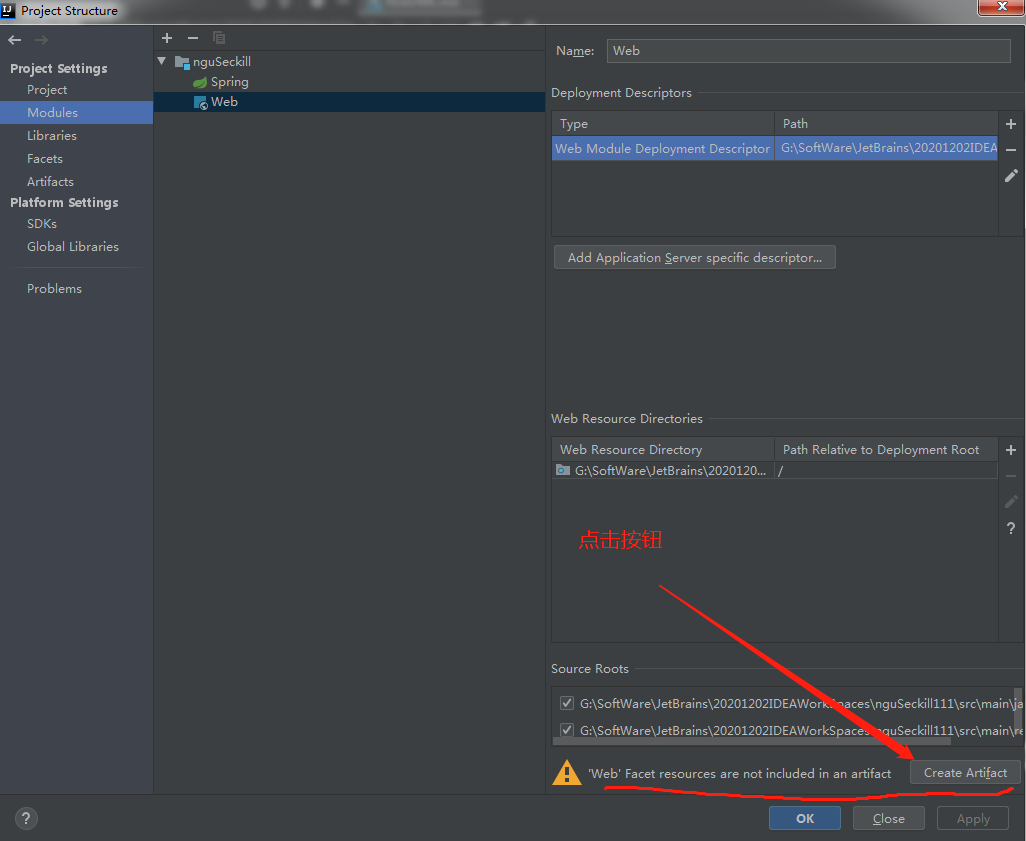The width and height of the screenshot is (1026, 841).
Task: Click the Apply button
Action: [x=973, y=819]
